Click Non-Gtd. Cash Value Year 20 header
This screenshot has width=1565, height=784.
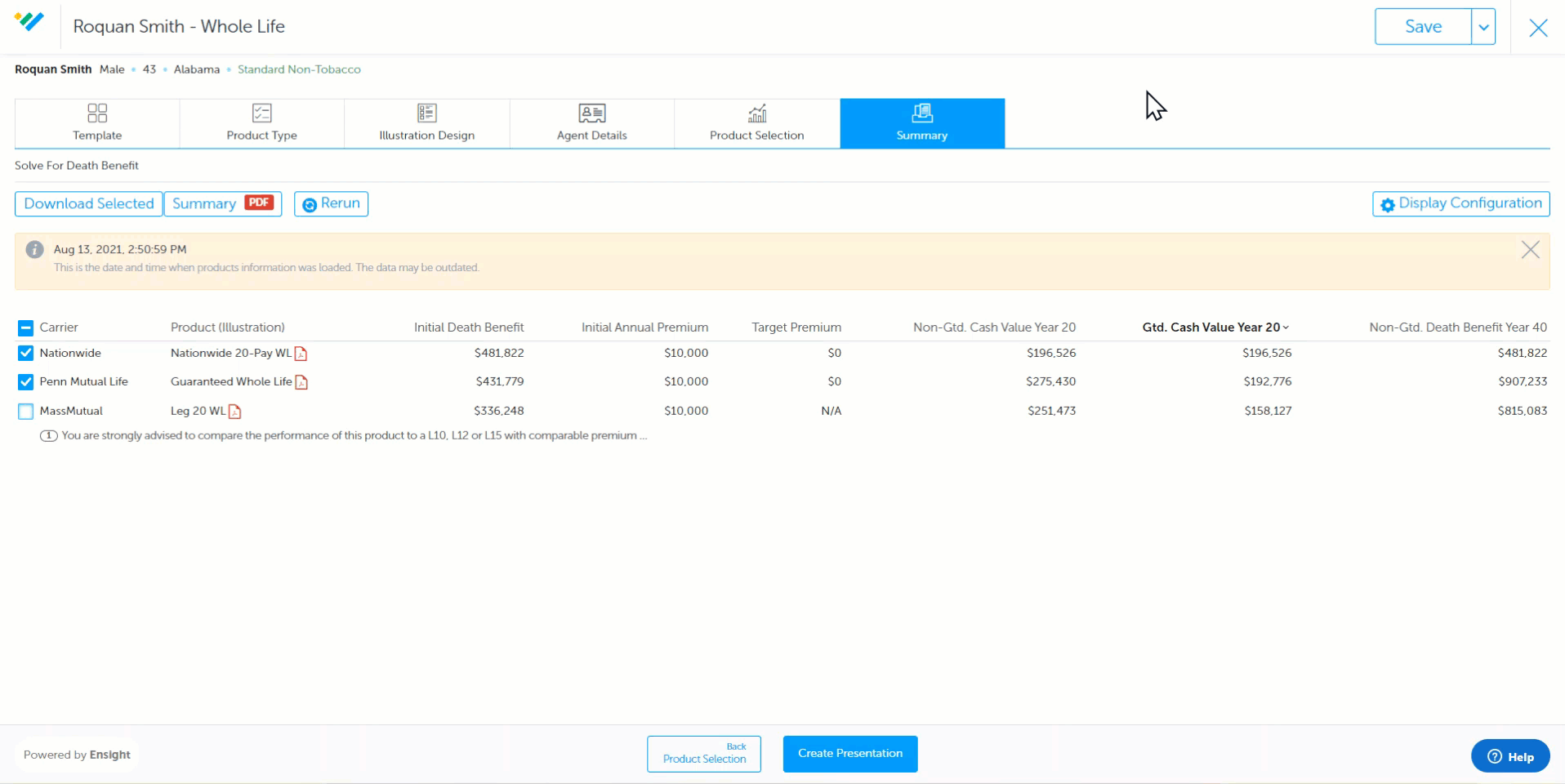click(x=994, y=327)
